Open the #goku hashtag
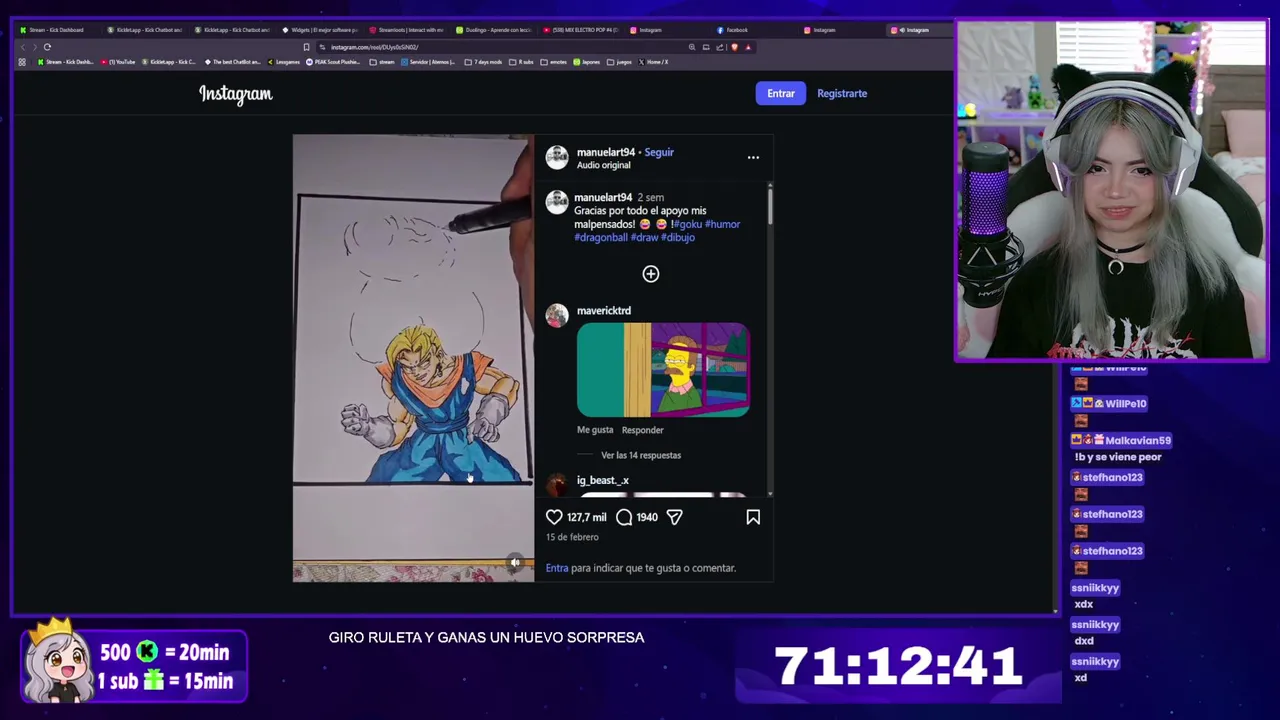 click(686, 224)
